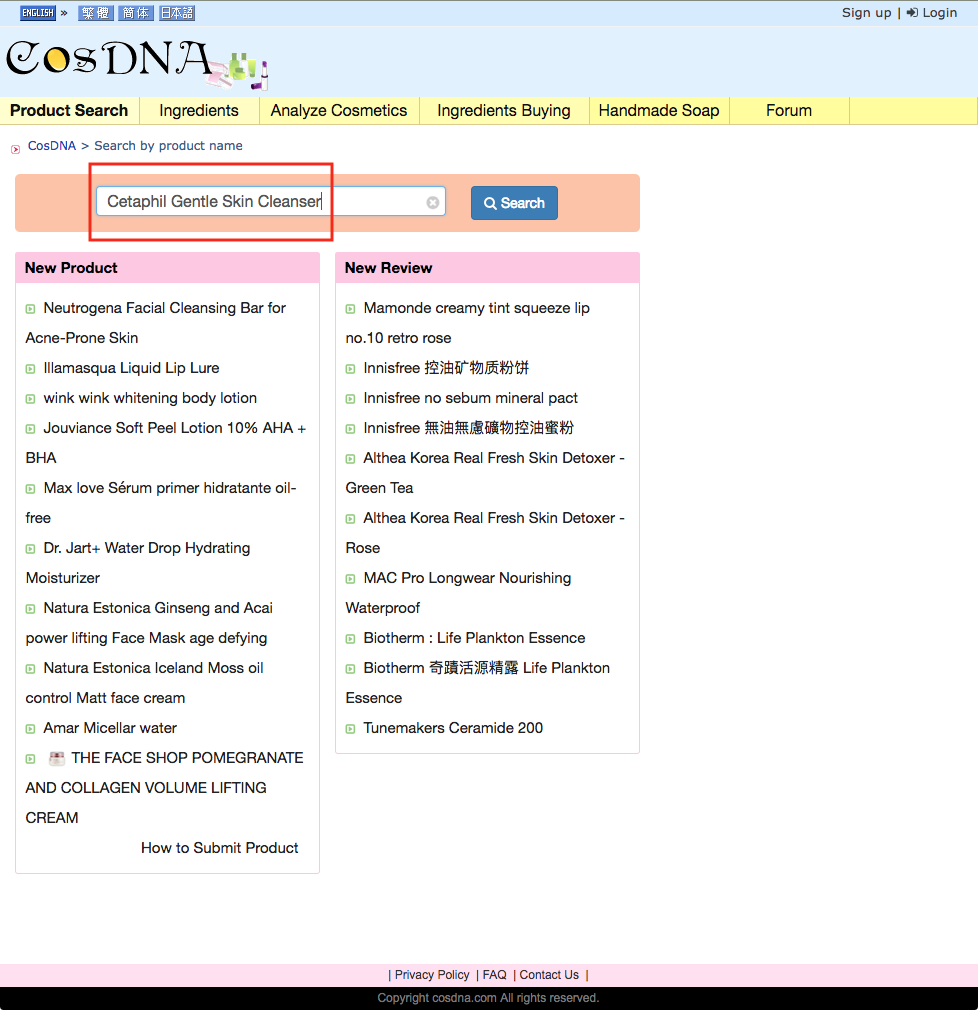Switch language to Japanese 日本語
This screenshot has height=1010, width=978.
177,13
